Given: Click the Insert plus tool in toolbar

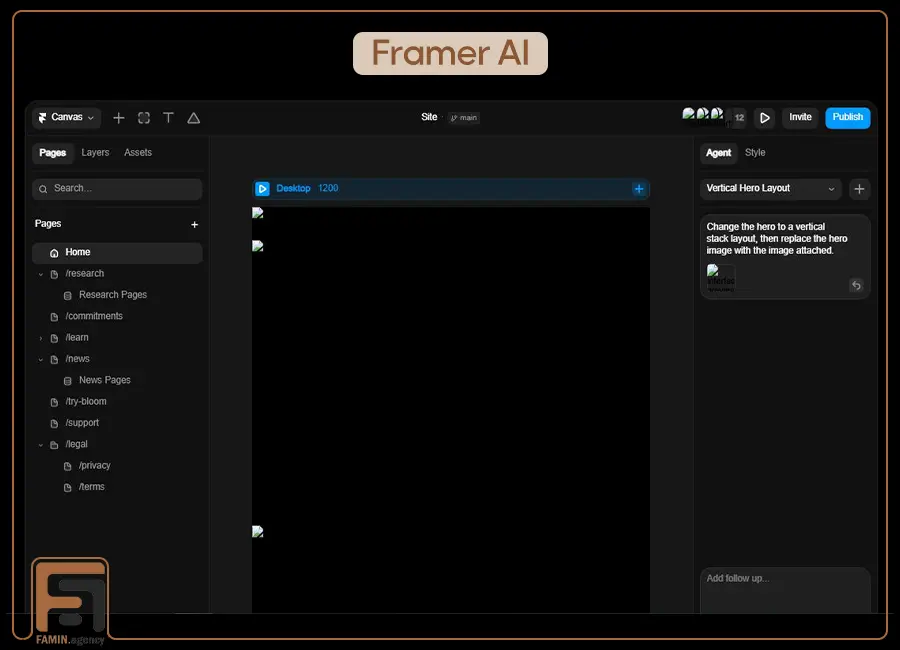Looking at the screenshot, I should (119, 118).
